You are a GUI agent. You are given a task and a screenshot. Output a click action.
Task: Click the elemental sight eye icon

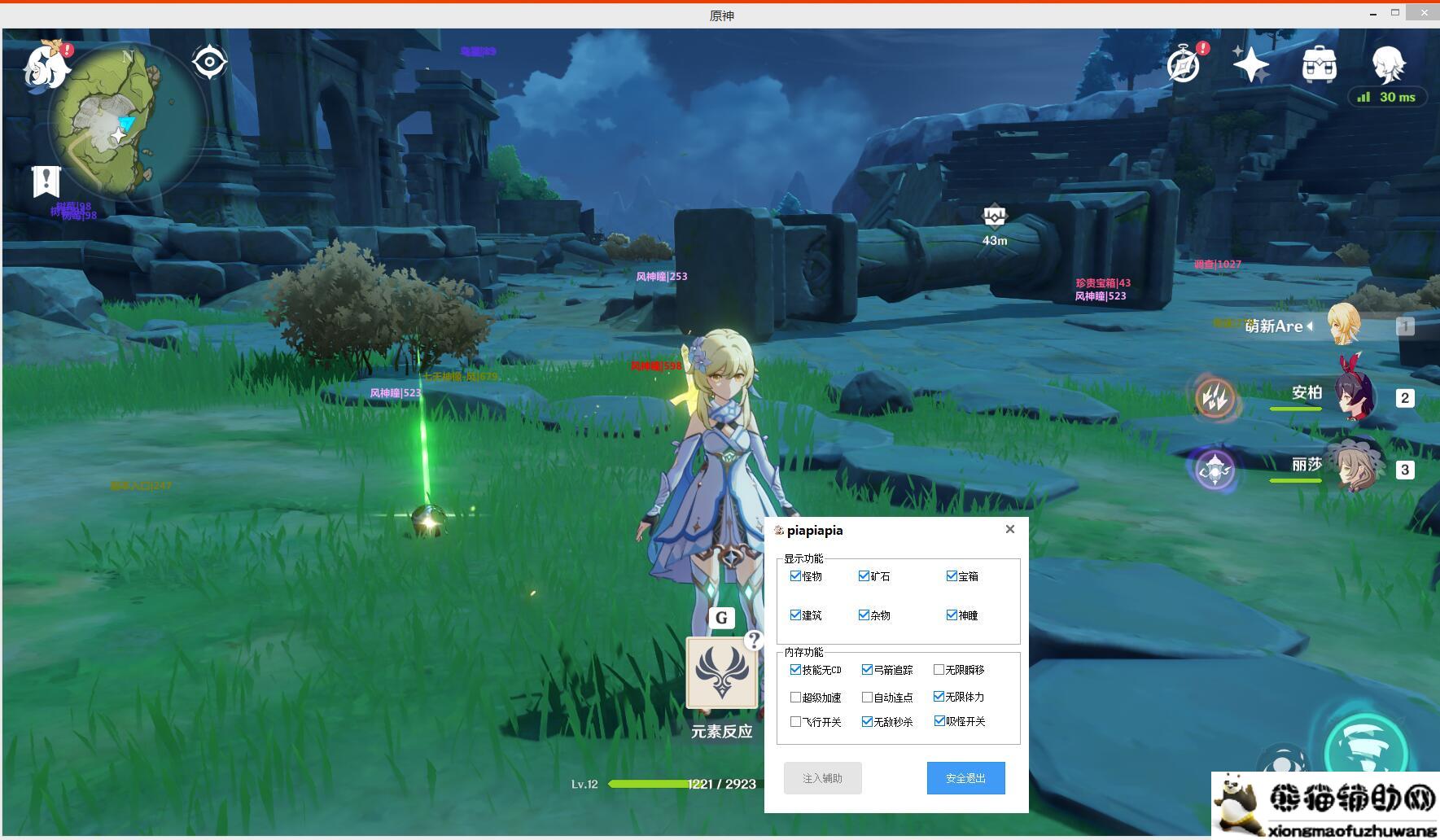pos(209,62)
